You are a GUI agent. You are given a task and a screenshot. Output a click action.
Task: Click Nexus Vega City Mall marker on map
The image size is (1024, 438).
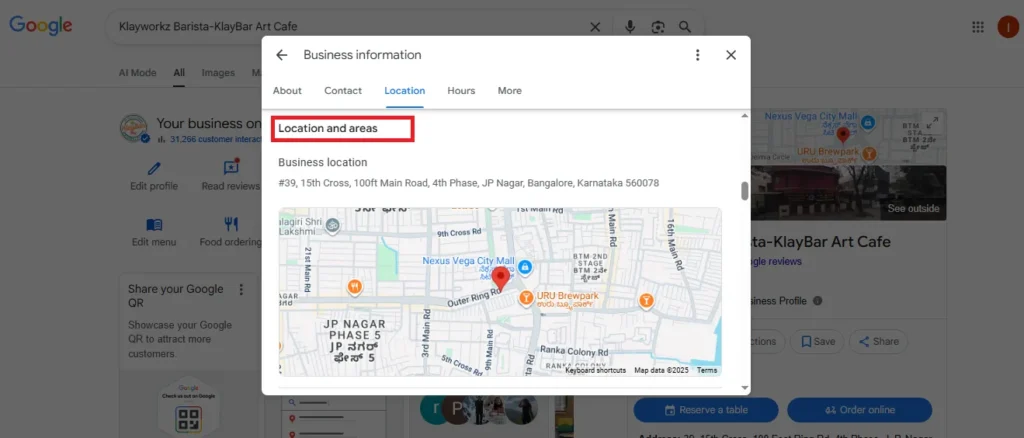click(526, 266)
